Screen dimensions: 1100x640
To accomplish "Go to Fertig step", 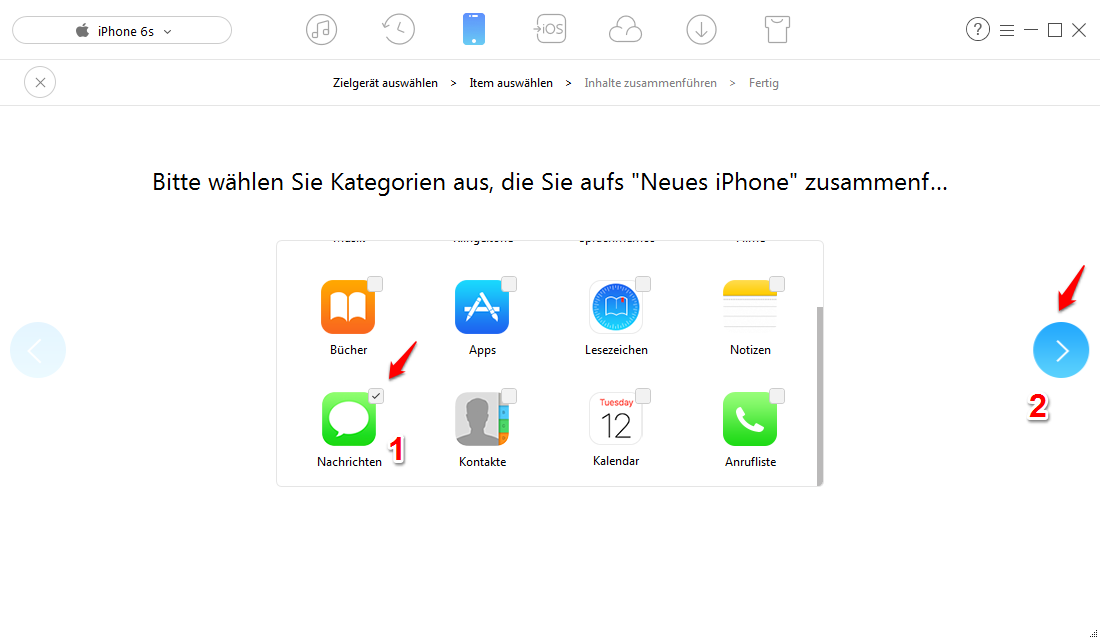I will tap(763, 83).
